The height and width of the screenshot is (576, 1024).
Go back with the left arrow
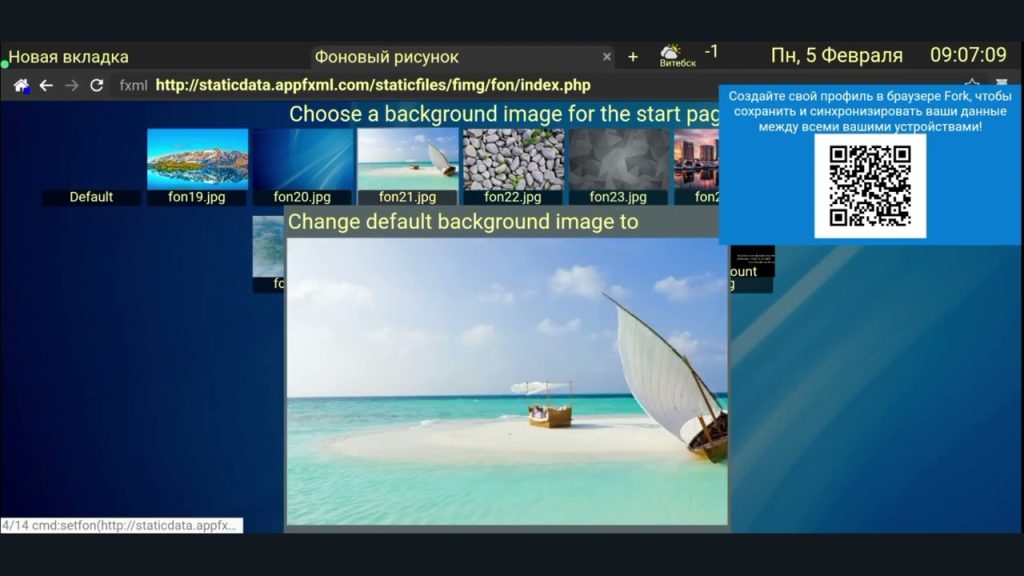coord(46,86)
